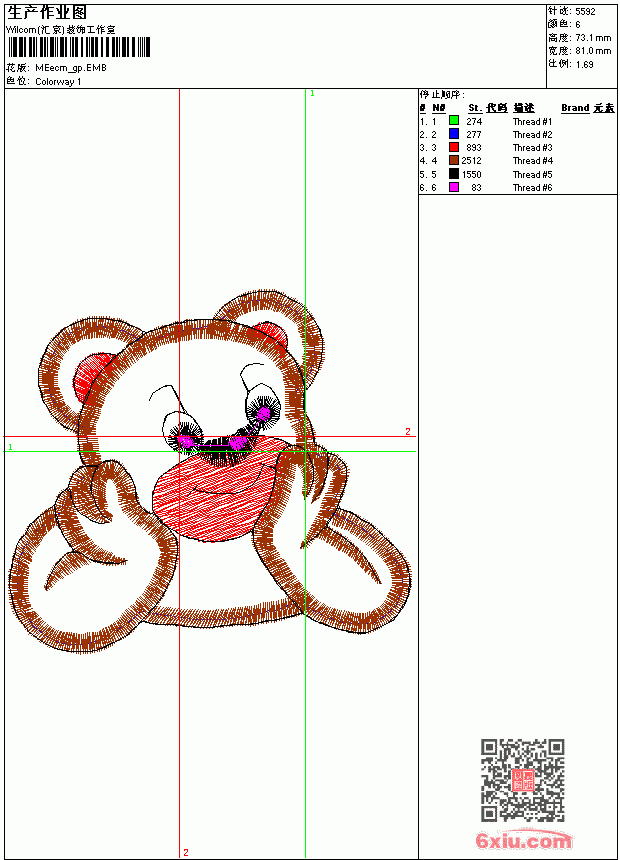Click the Colorway 1 label

point(58,82)
